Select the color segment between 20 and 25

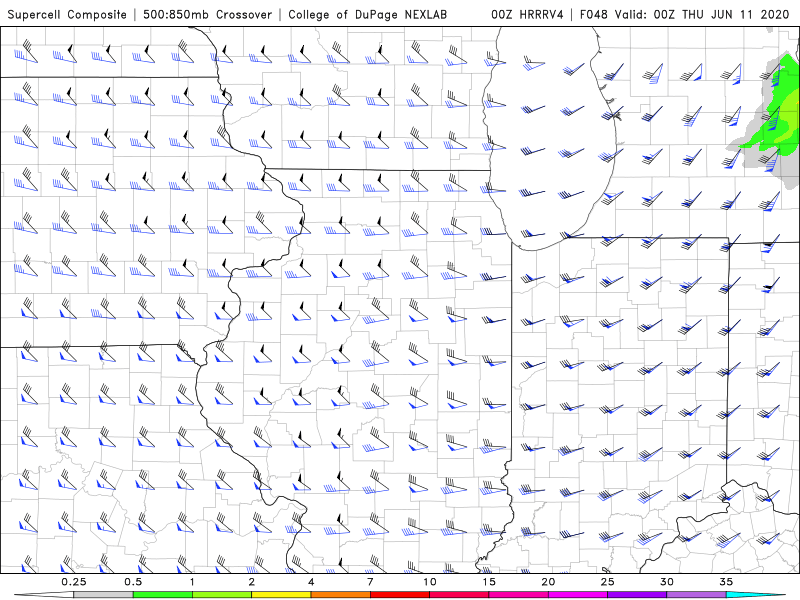[578, 595]
